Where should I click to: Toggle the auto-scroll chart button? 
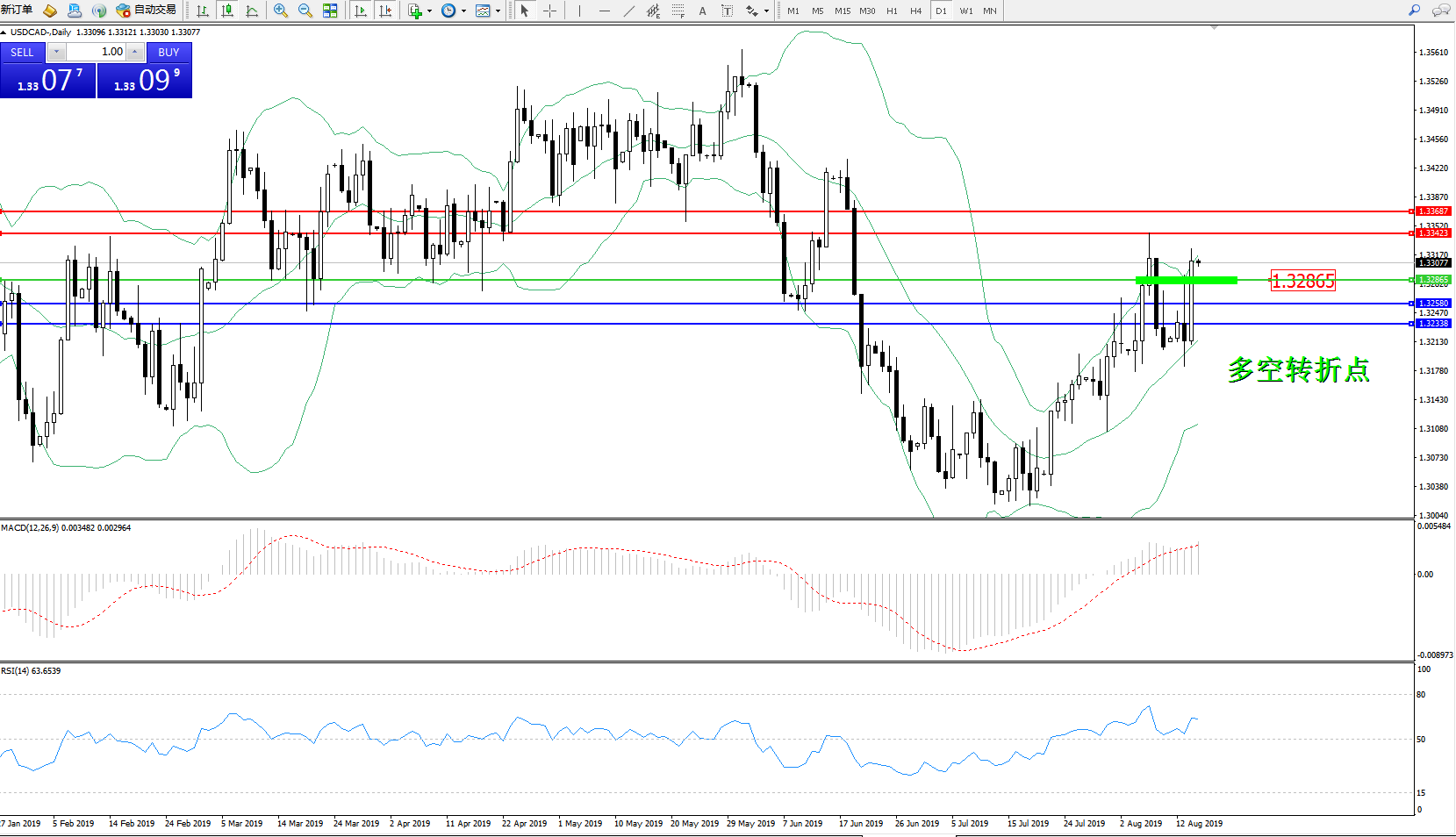point(360,11)
